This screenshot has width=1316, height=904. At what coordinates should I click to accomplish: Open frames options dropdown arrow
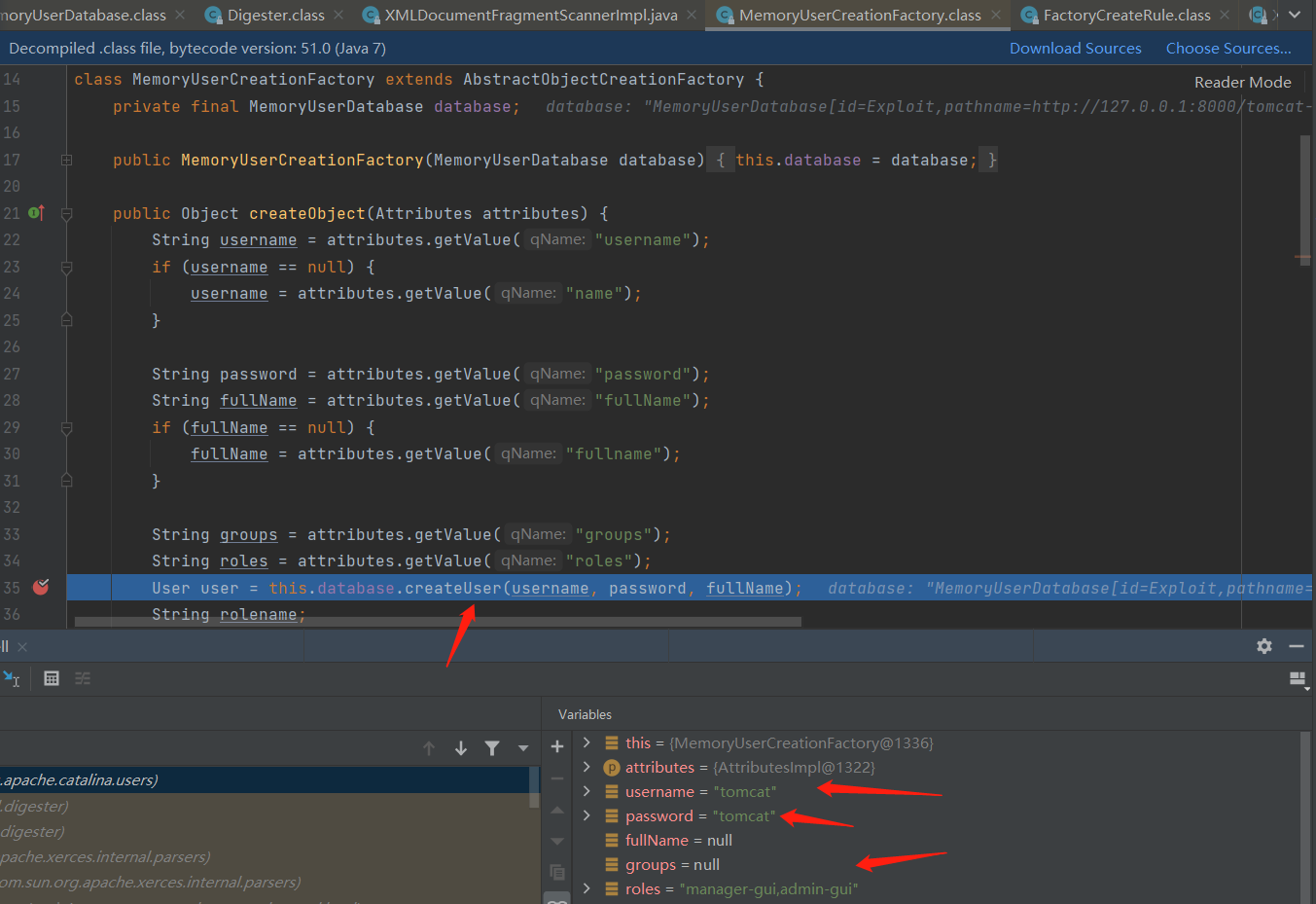click(523, 748)
